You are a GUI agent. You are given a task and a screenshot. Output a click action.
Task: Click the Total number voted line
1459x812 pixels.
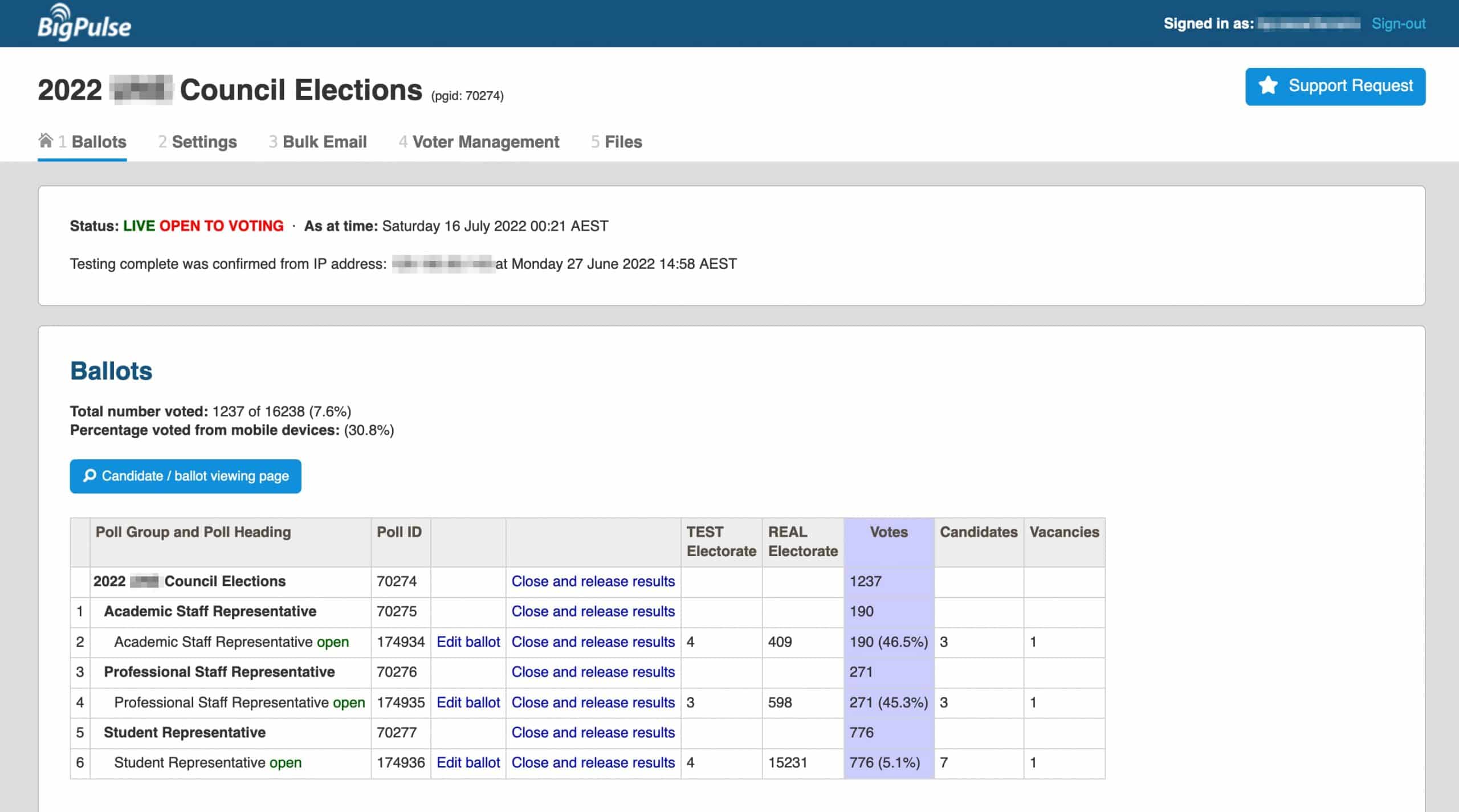click(210, 411)
